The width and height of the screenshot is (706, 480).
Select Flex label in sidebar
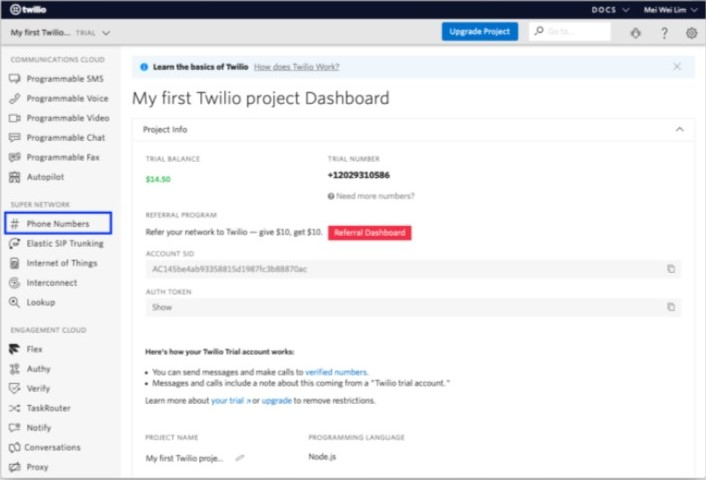click(34, 349)
